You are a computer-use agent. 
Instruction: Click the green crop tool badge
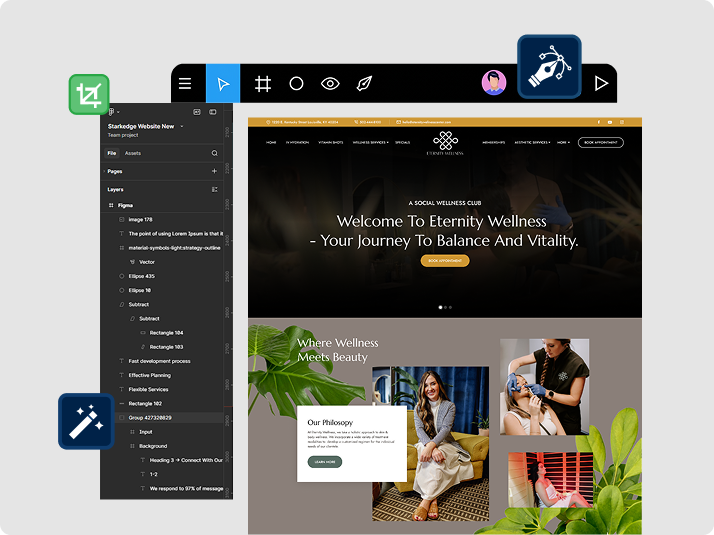coord(89,95)
